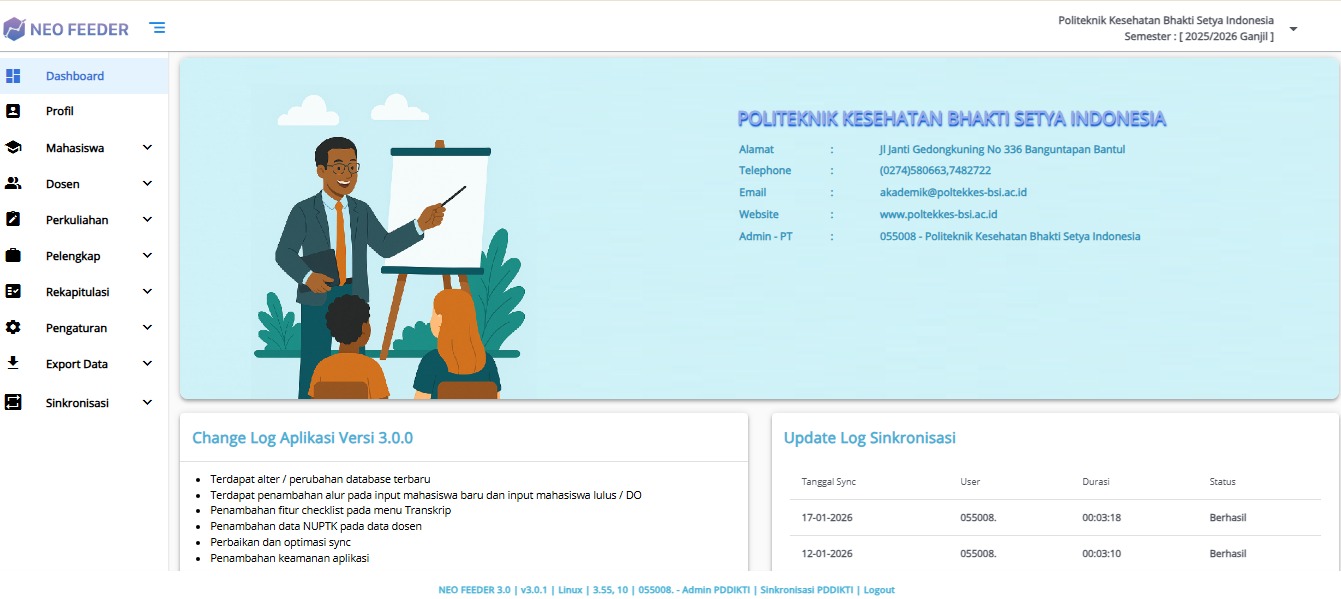Click the NEO FEEDER logo
The height and width of the screenshot is (599, 1341).
(66, 29)
